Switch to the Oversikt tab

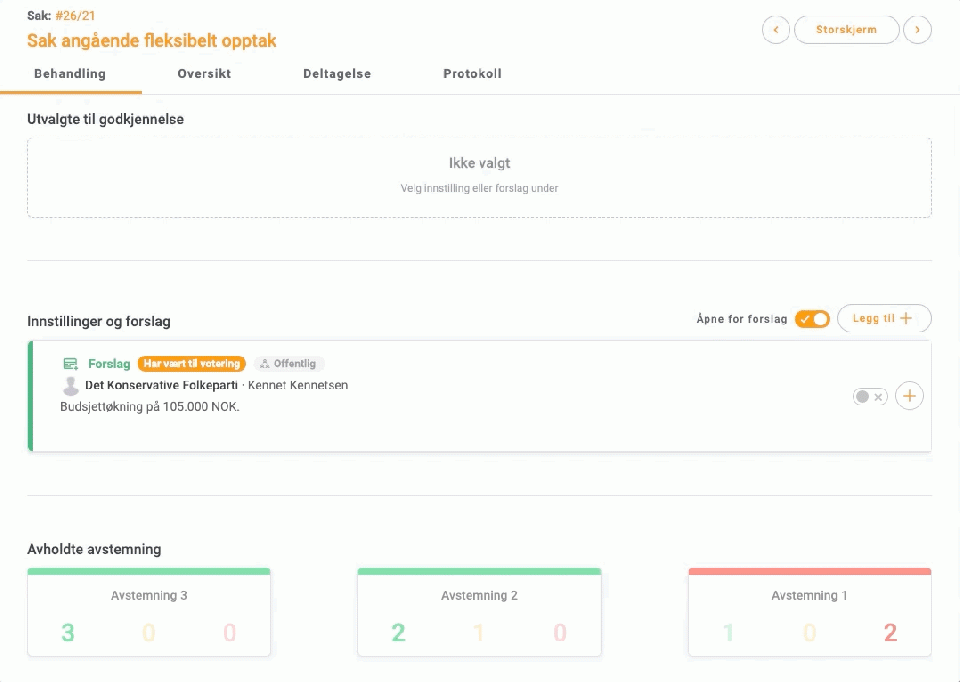click(x=204, y=74)
